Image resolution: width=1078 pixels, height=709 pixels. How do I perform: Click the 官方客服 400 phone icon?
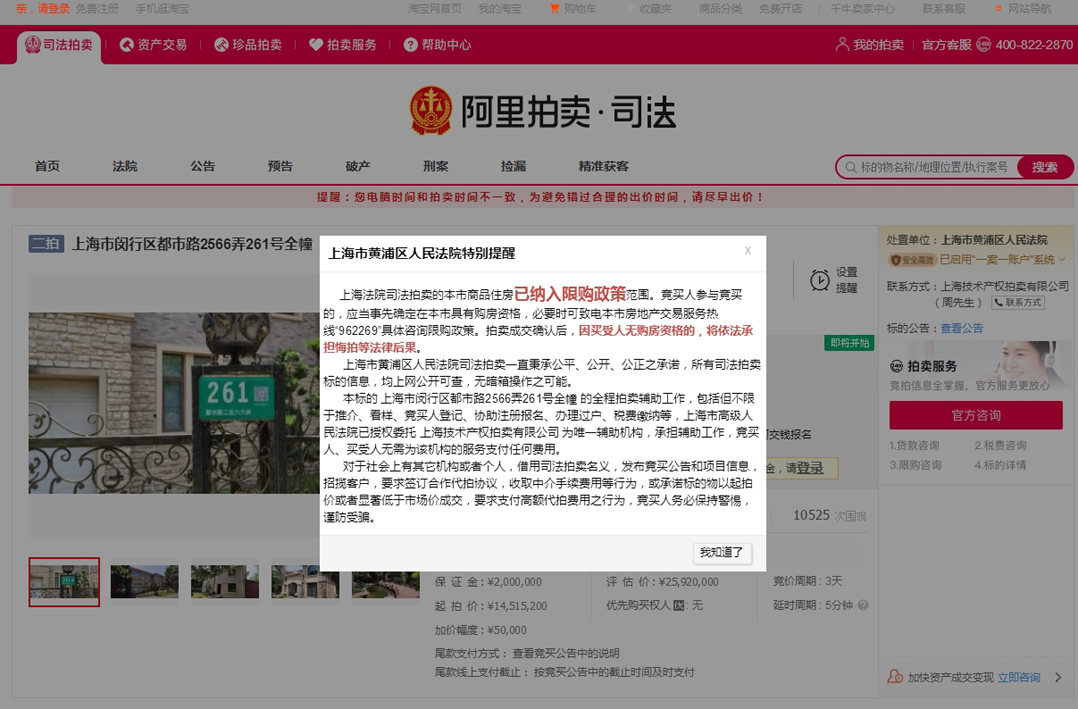pyautogui.click(x=984, y=45)
